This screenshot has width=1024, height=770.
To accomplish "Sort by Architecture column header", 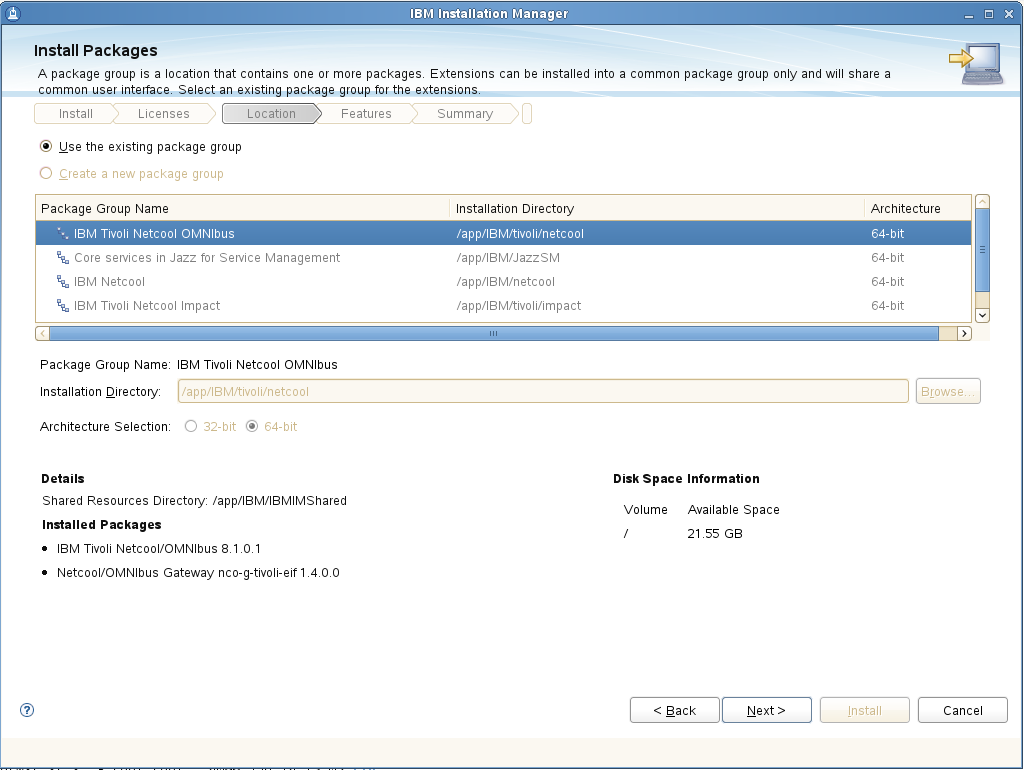I will click(x=918, y=208).
